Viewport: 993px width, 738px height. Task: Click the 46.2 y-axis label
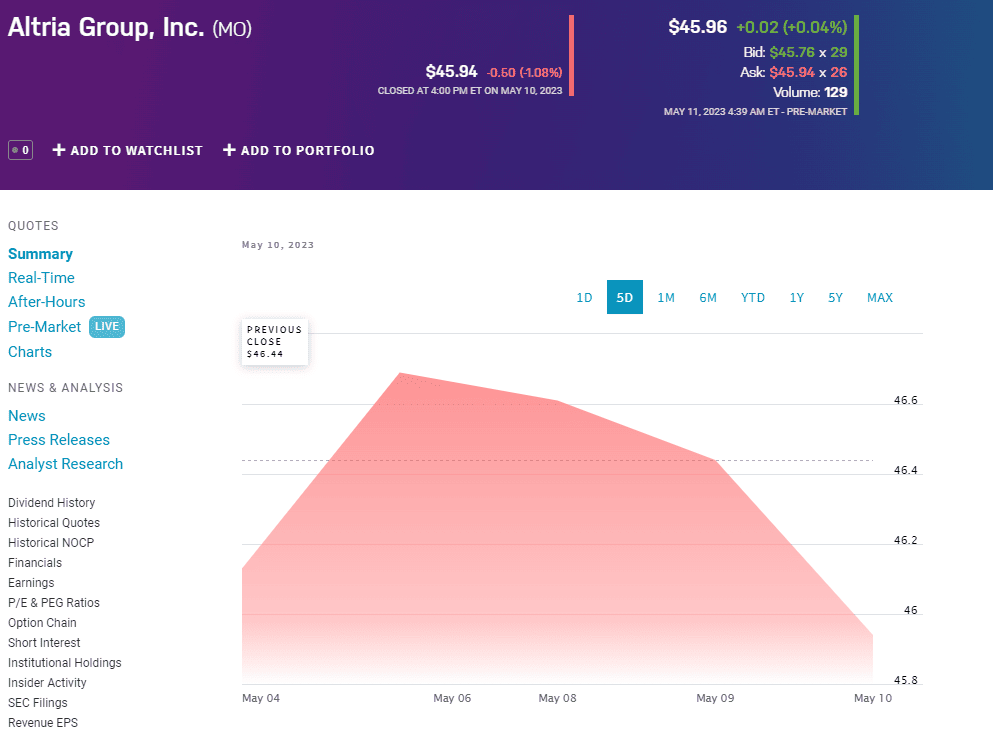coord(906,540)
